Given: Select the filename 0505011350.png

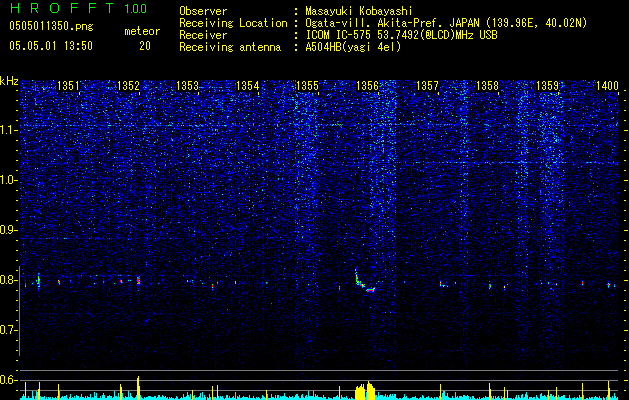Looking at the screenshot, I should point(51,26).
